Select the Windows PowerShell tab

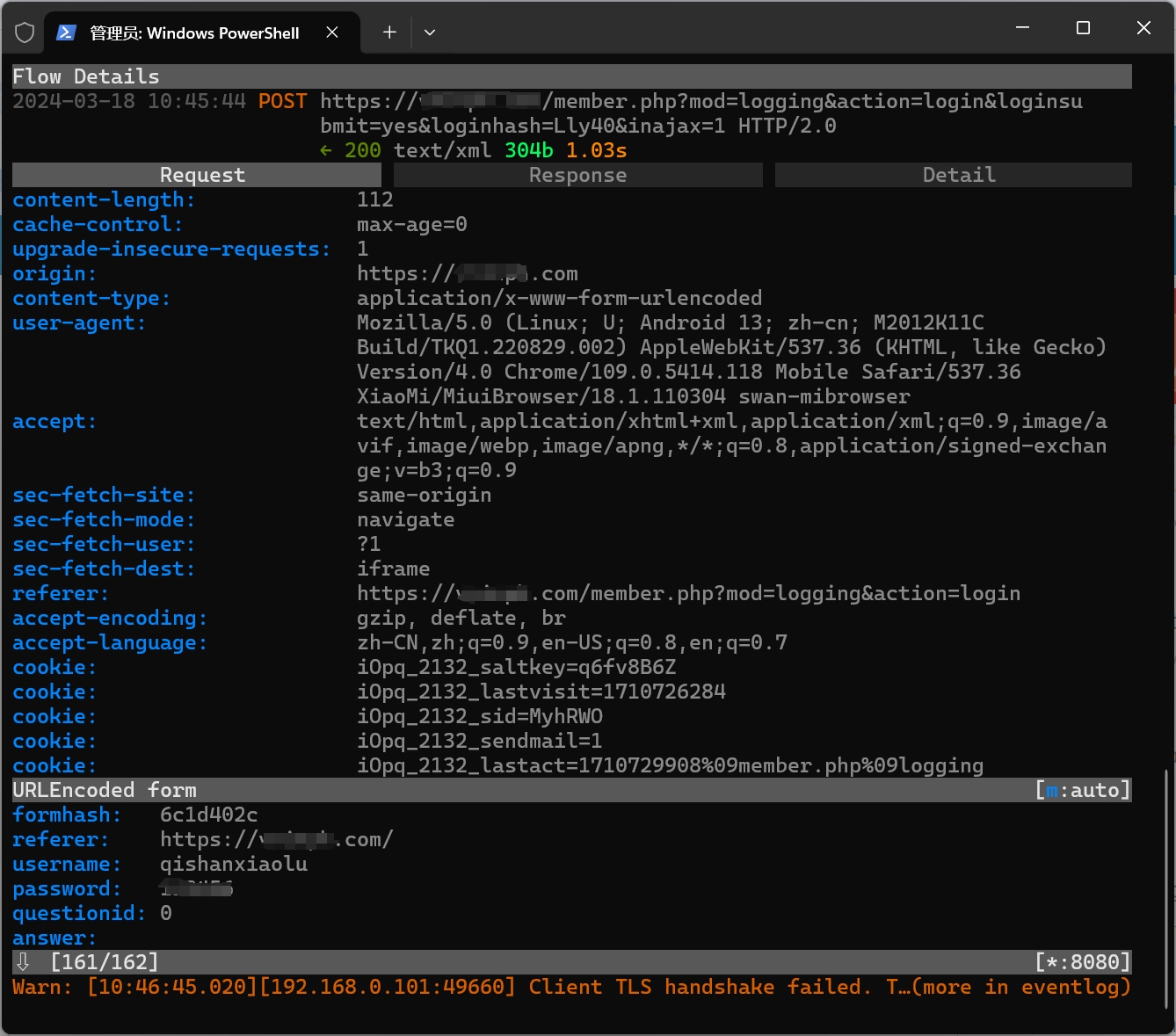(202, 33)
